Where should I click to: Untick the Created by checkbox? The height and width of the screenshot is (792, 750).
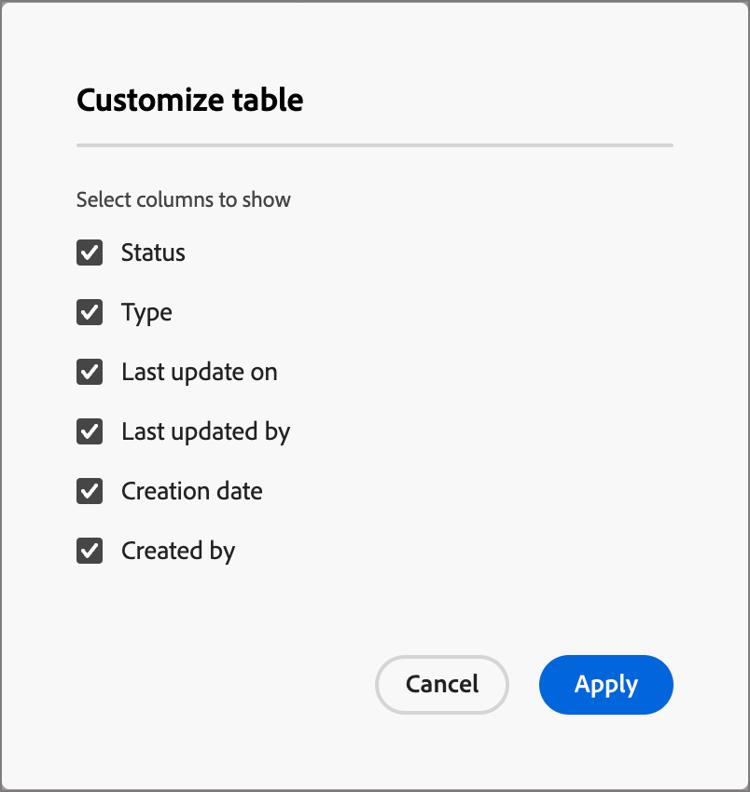pyautogui.click(x=90, y=551)
